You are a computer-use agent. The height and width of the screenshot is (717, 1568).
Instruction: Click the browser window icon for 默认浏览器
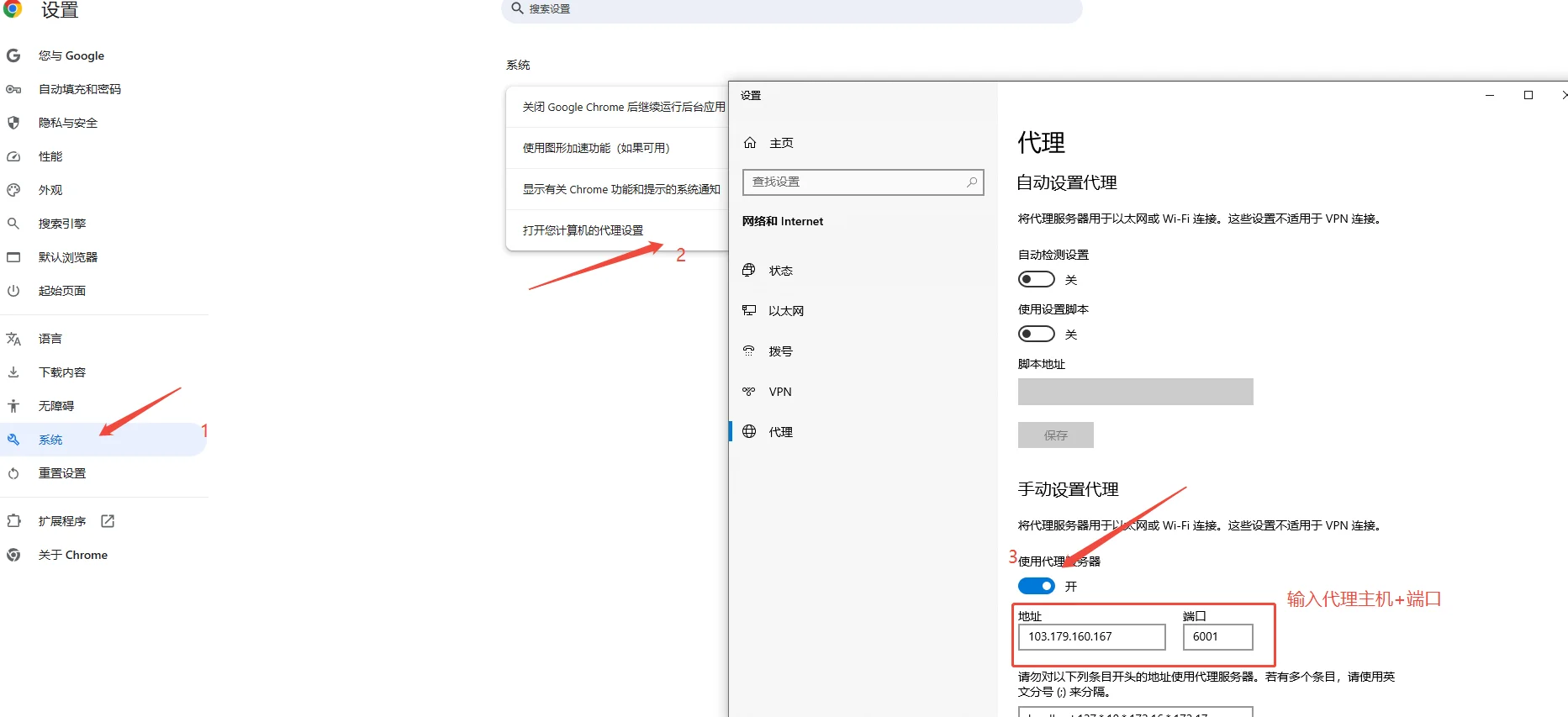pyautogui.click(x=13, y=257)
